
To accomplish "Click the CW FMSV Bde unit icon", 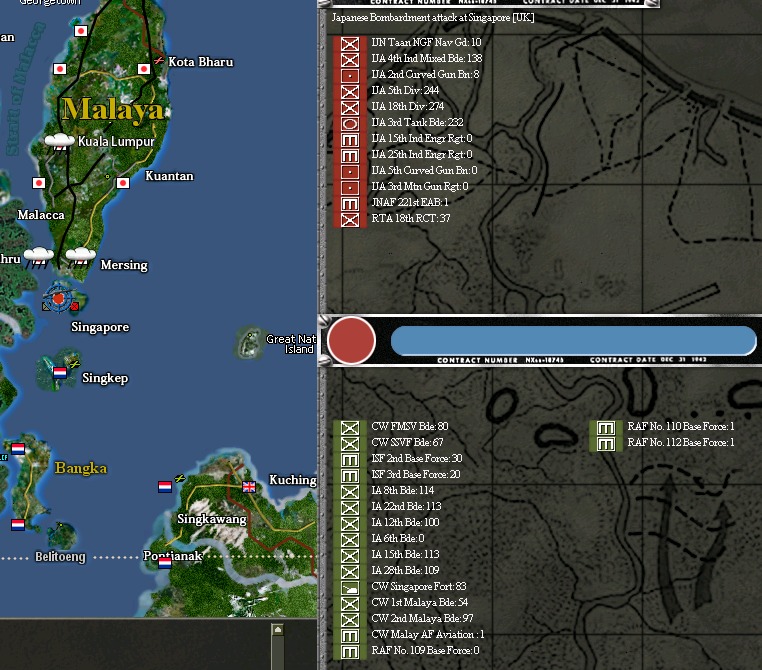I will coord(350,428).
